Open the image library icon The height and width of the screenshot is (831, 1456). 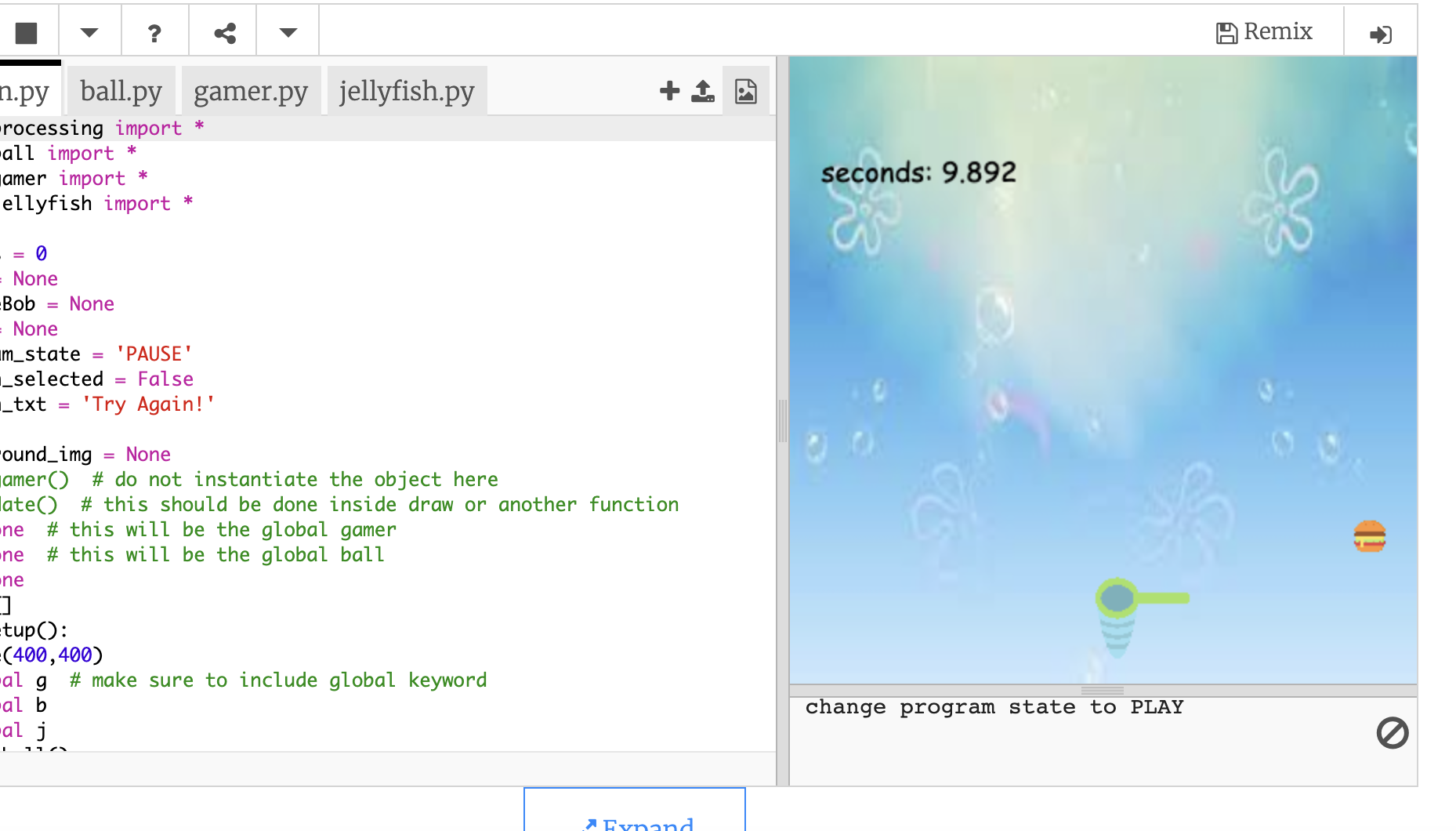745,92
